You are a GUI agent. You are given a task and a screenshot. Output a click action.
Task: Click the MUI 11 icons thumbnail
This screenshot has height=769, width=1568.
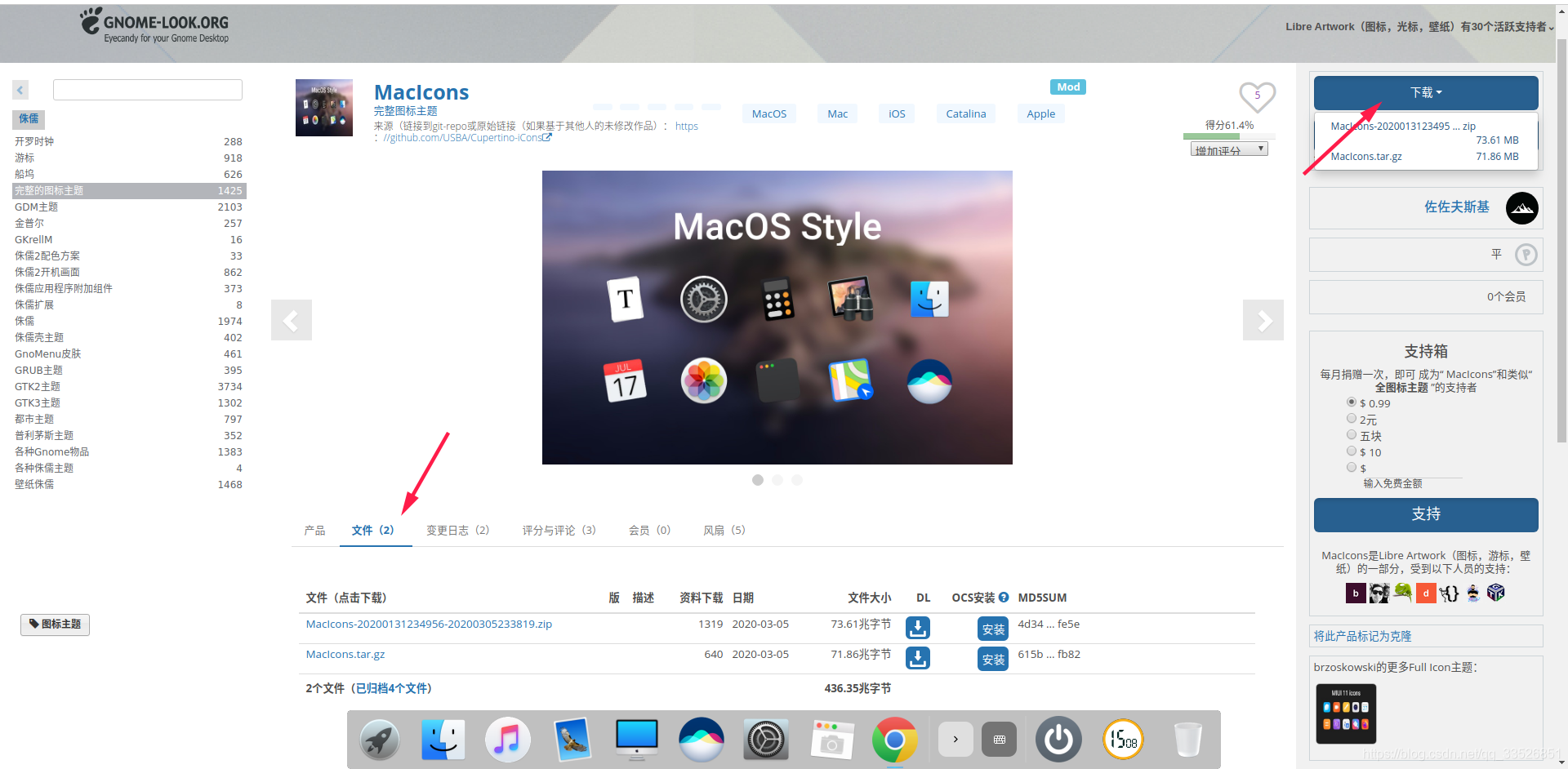(x=1346, y=713)
